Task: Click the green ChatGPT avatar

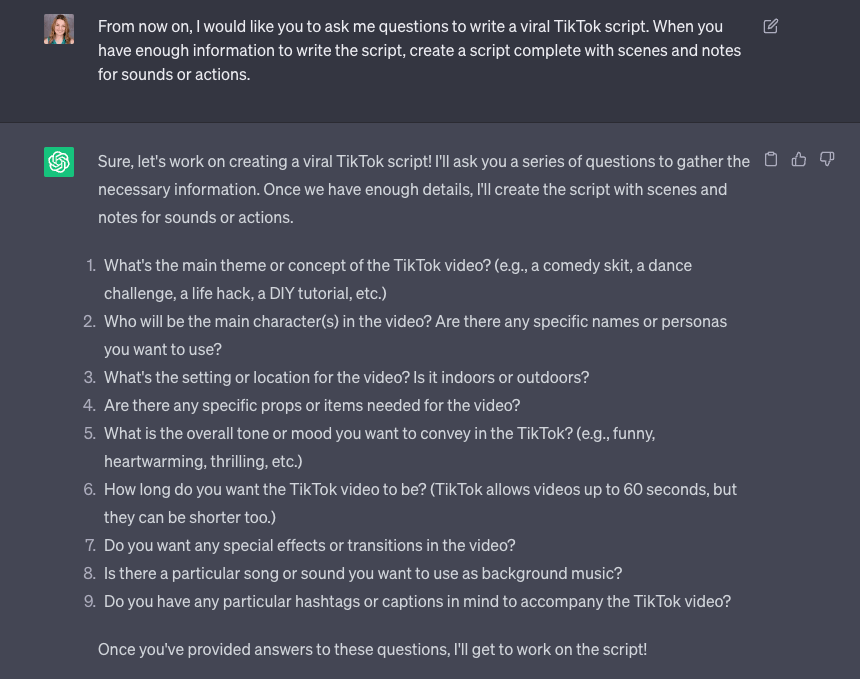Action: coord(58,162)
